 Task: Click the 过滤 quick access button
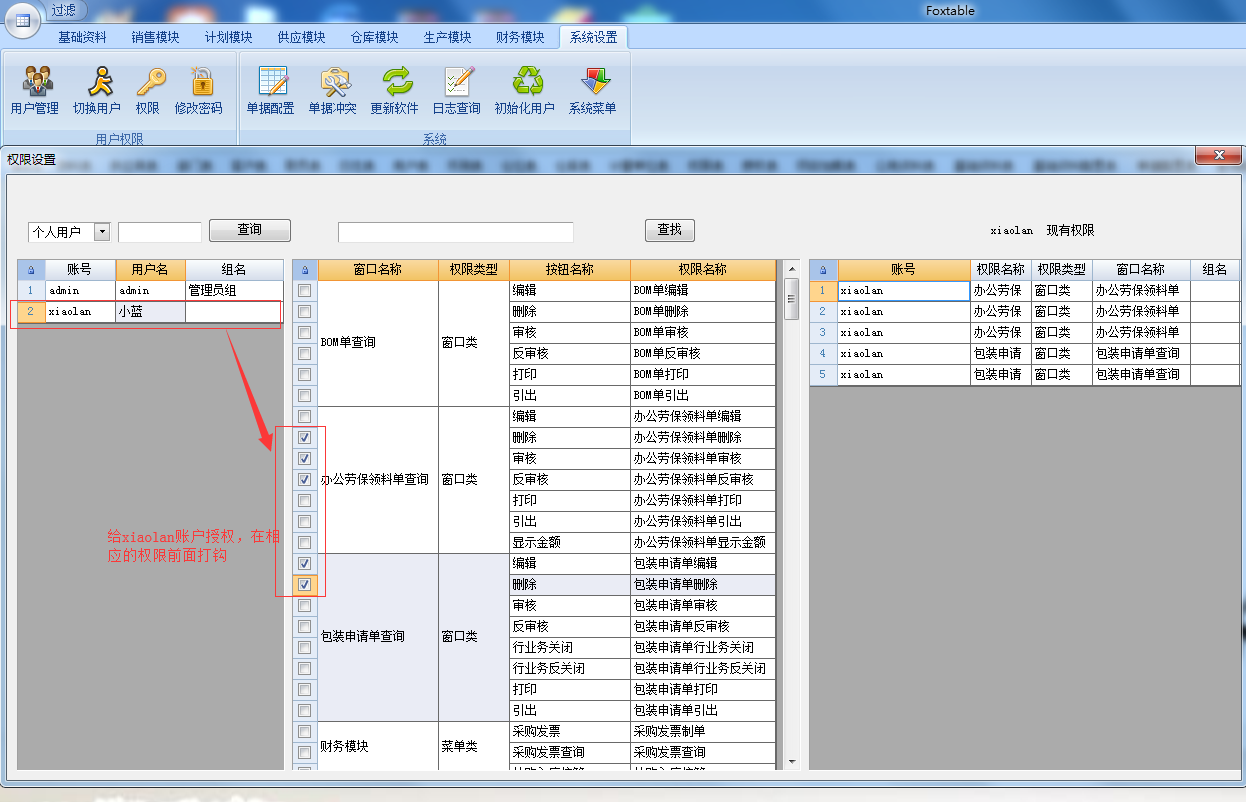(x=66, y=10)
